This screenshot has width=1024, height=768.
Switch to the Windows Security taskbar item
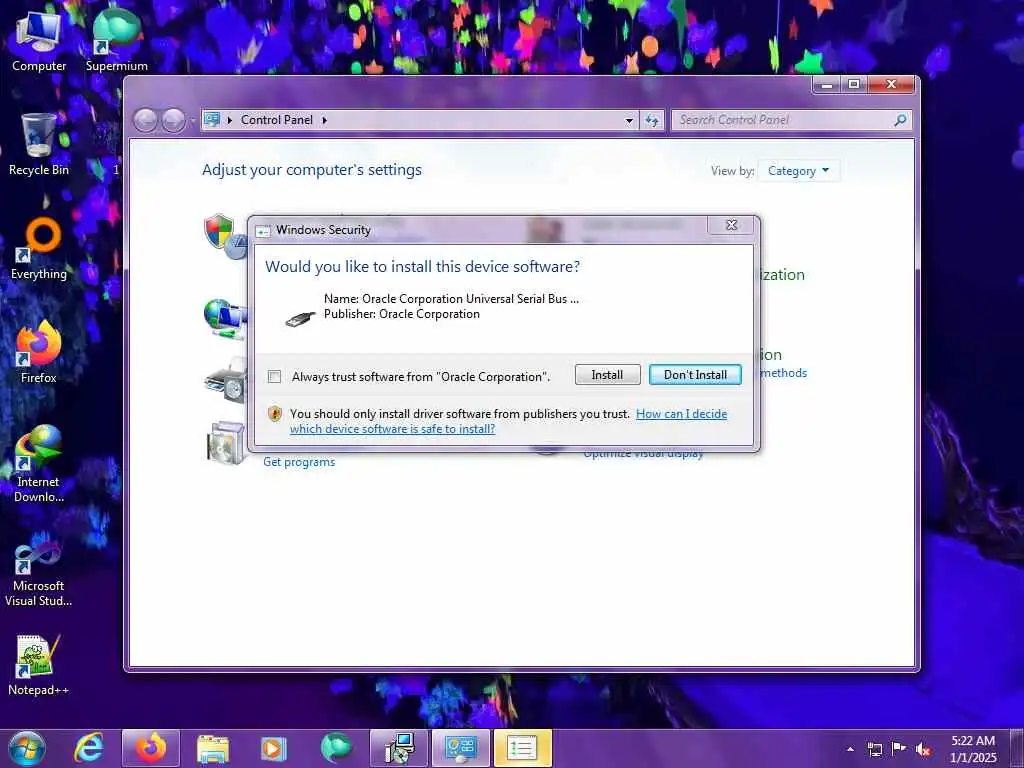click(522, 748)
